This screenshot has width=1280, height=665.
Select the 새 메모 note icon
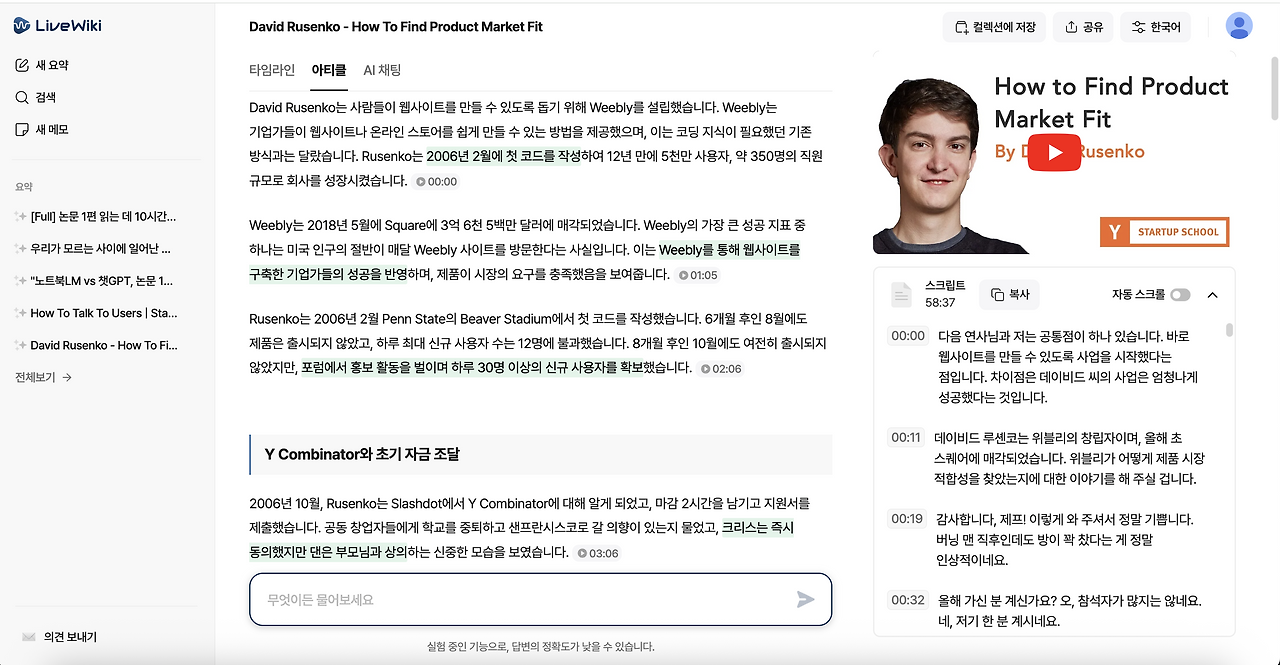tap(24, 128)
